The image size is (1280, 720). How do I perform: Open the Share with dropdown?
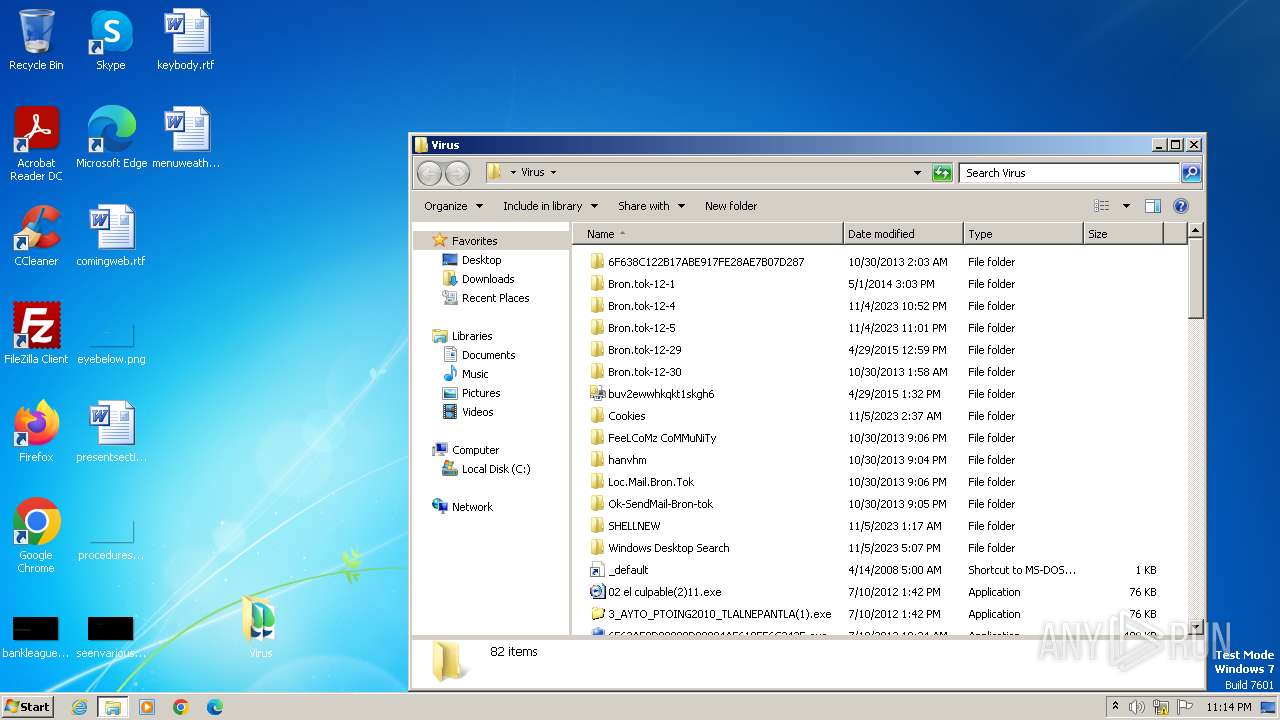(651, 206)
